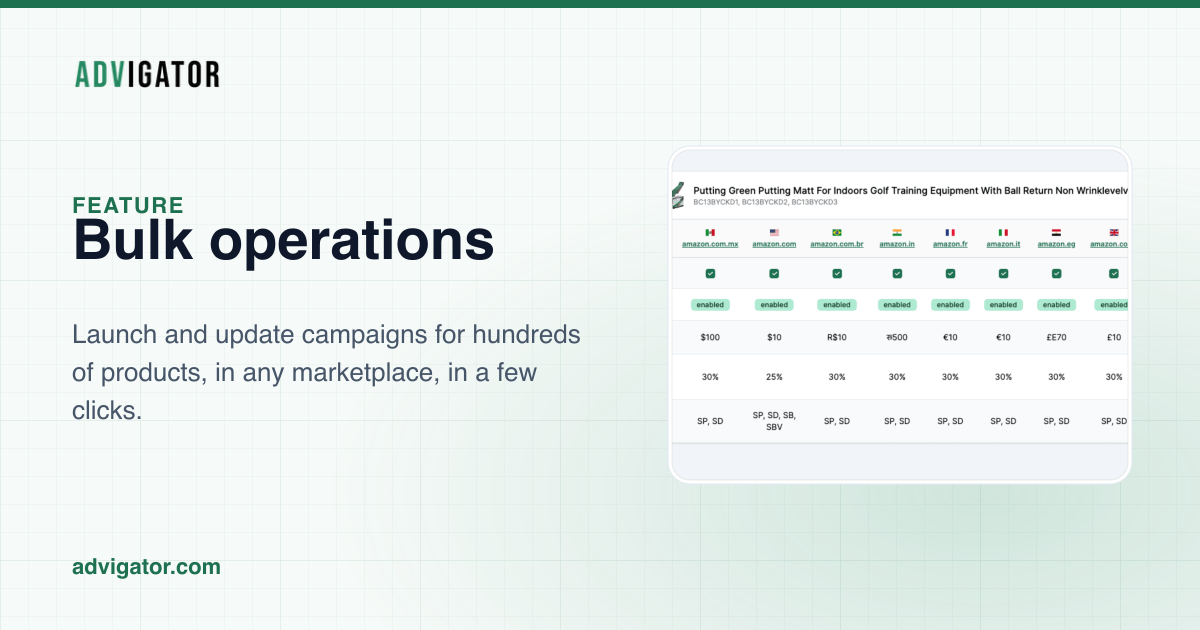Visit the amazon.it link

click(1003, 244)
